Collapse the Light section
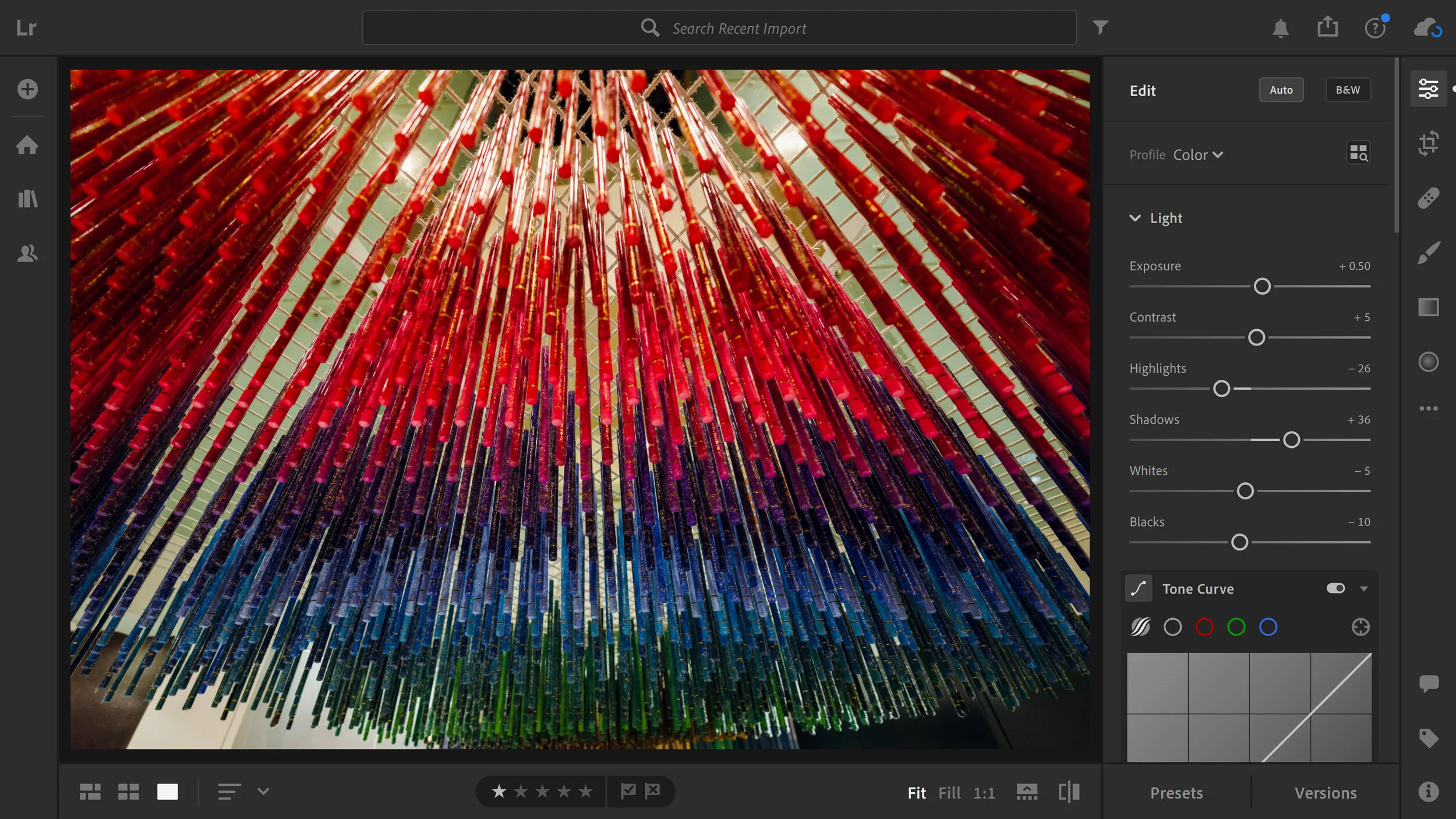The width and height of the screenshot is (1456, 819). click(1135, 218)
